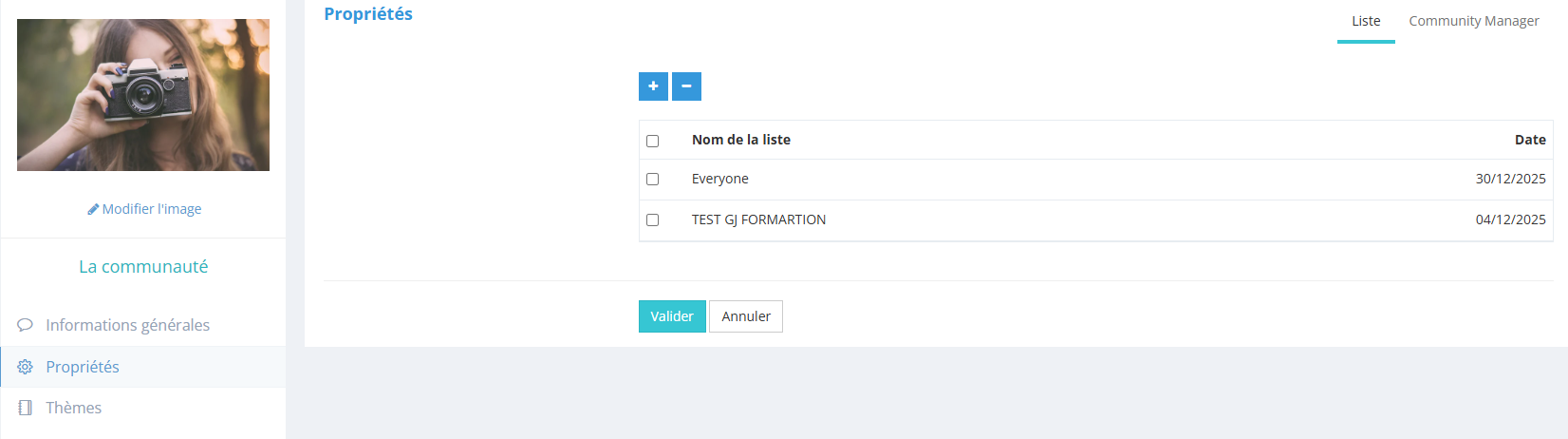
Task: Check the Everyone list checkbox
Action: 652,179
